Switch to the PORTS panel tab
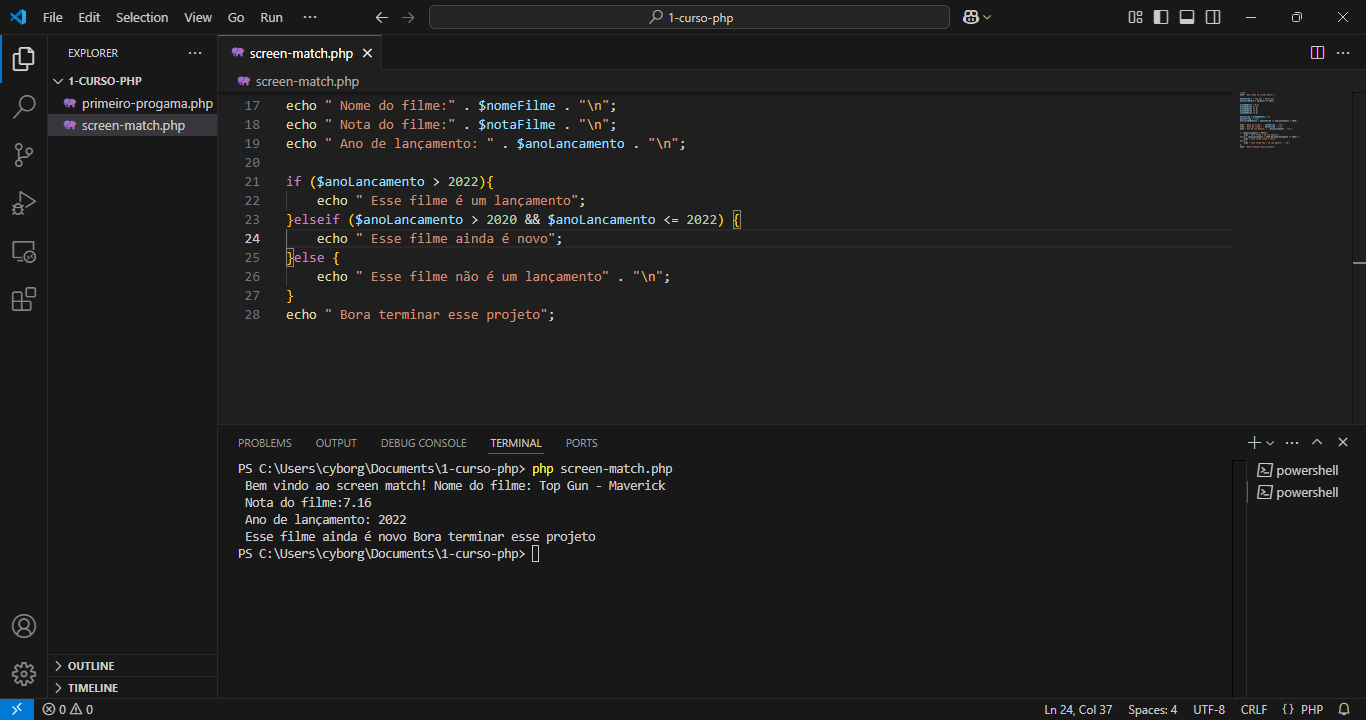Viewport: 1366px width, 720px height. [581, 443]
